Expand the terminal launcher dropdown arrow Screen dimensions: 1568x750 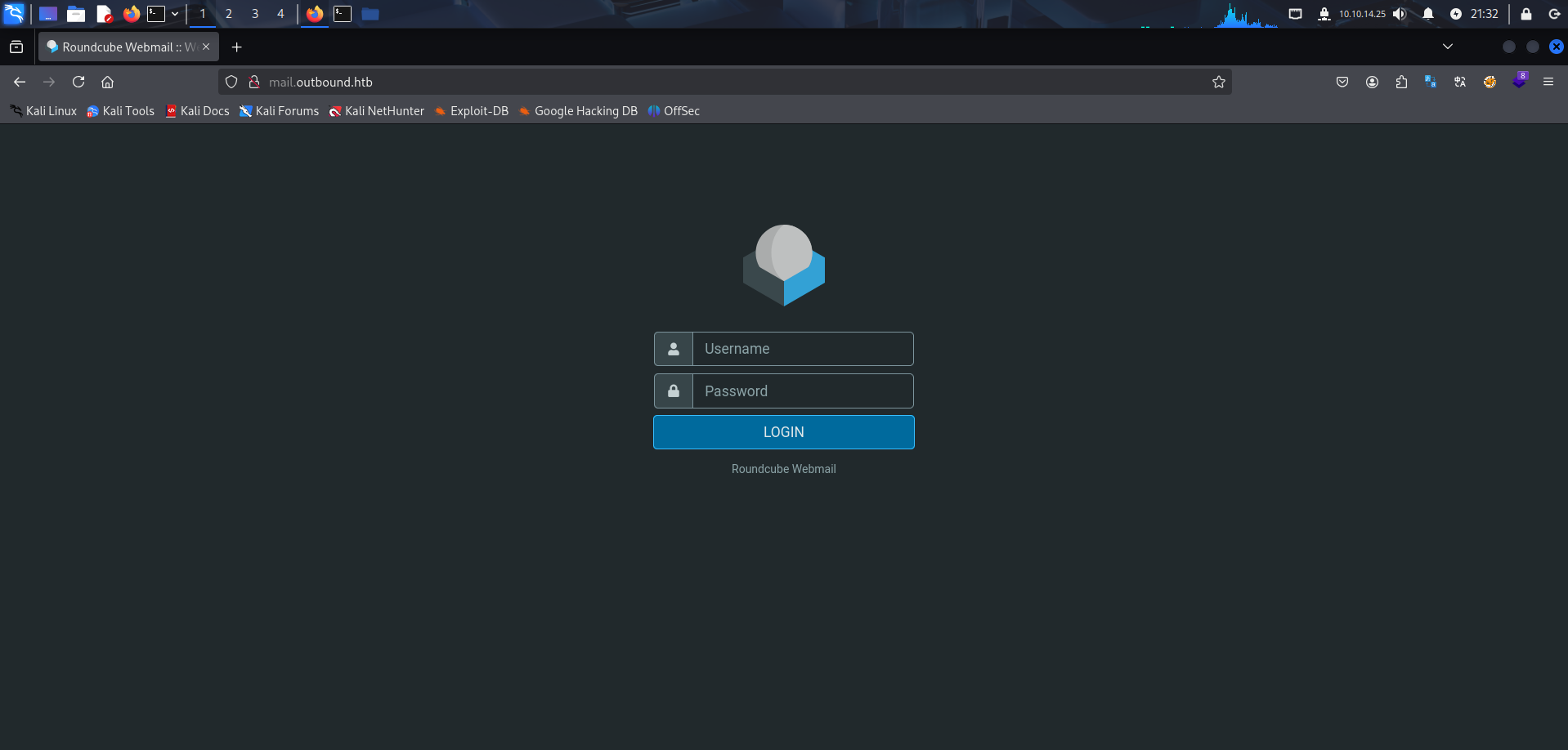(x=175, y=14)
